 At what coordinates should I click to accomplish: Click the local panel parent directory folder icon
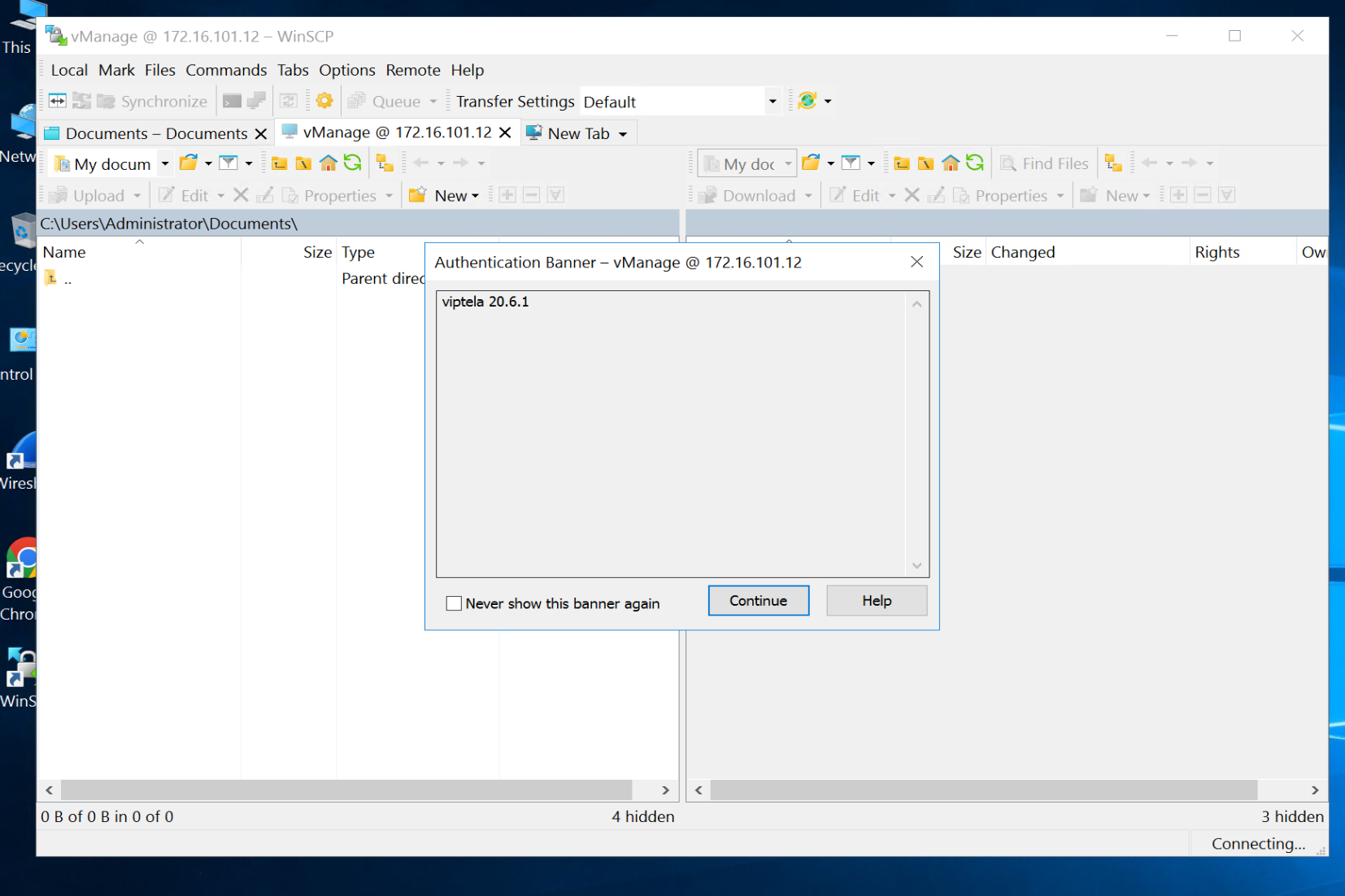click(x=280, y=163)
